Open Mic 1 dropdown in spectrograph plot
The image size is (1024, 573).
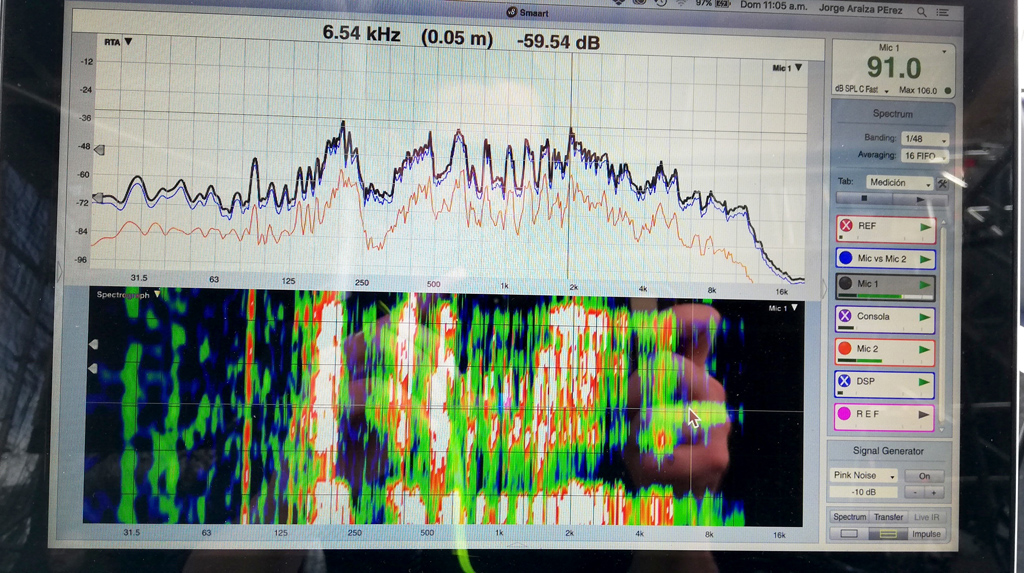783,308
